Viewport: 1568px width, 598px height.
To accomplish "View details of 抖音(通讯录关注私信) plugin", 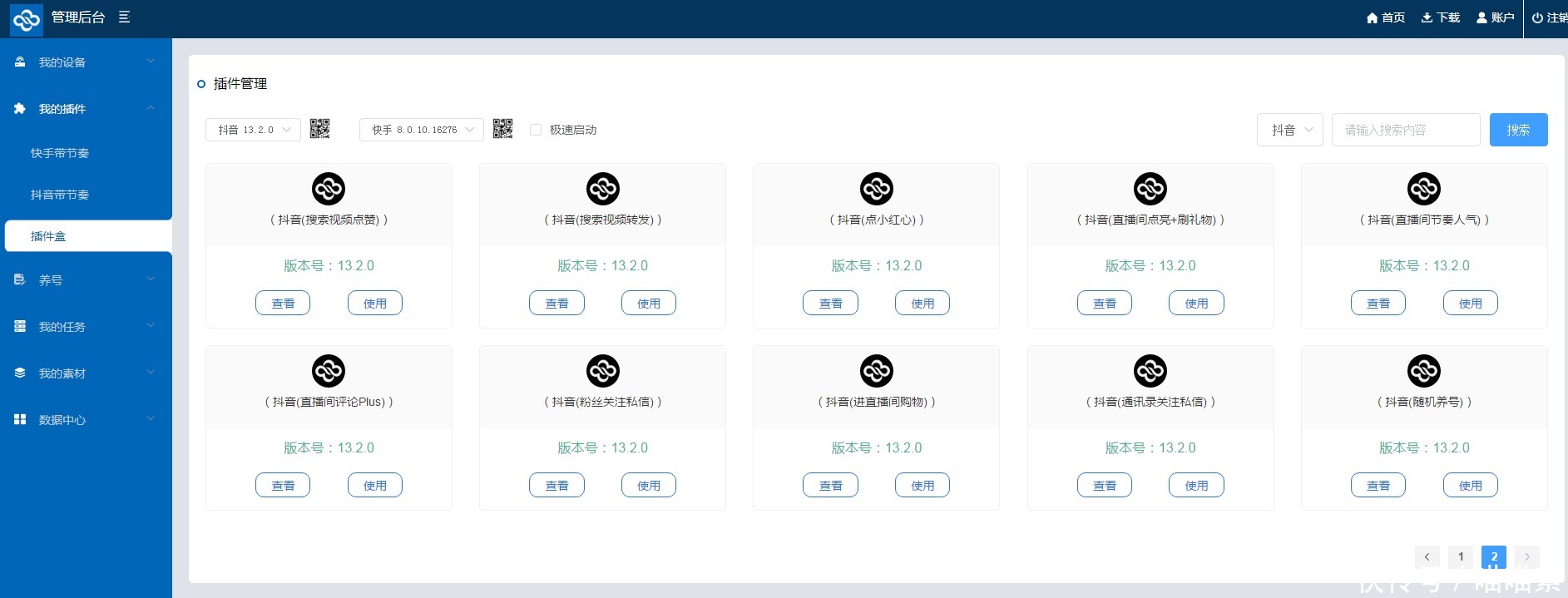I will pos(1105,486).
